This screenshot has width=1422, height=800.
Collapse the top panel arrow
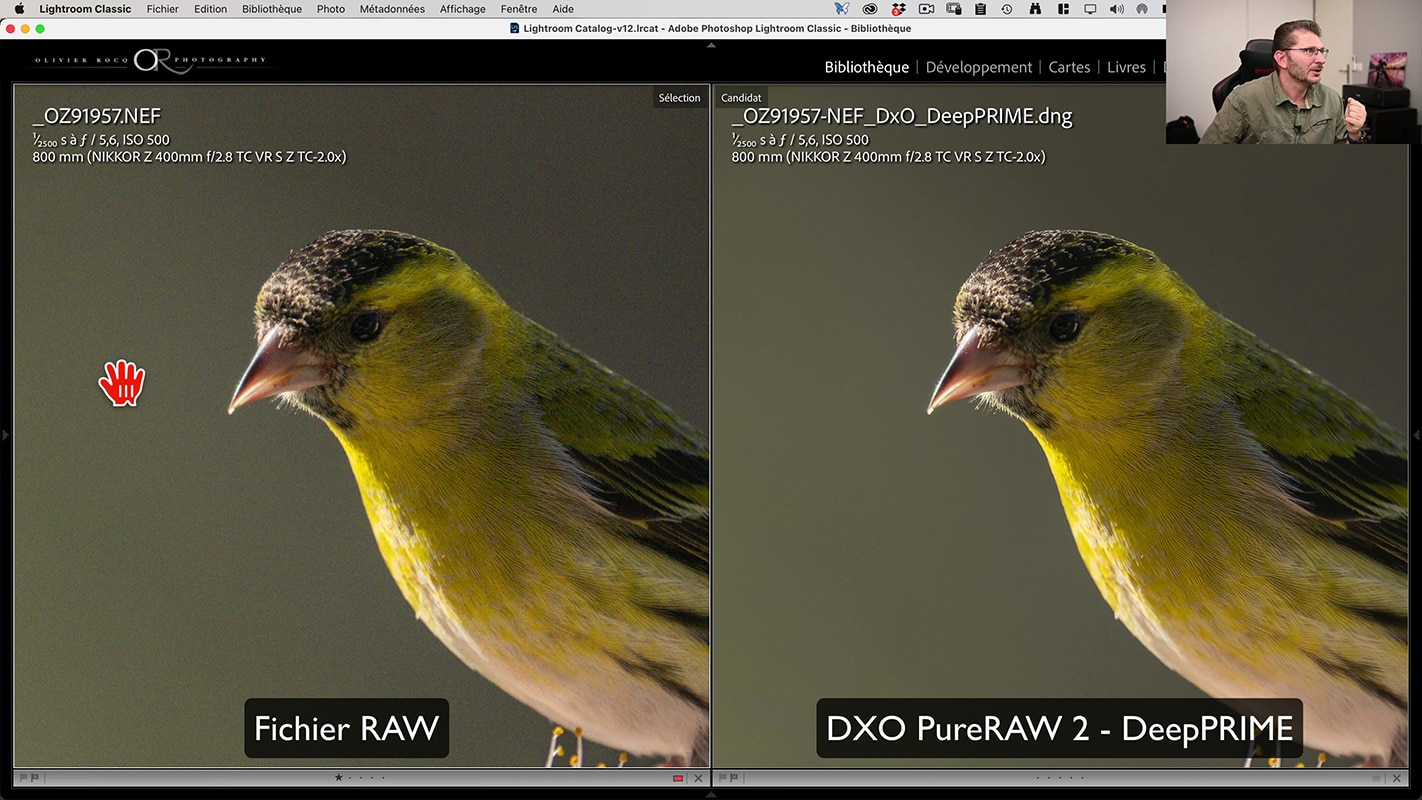711,45
